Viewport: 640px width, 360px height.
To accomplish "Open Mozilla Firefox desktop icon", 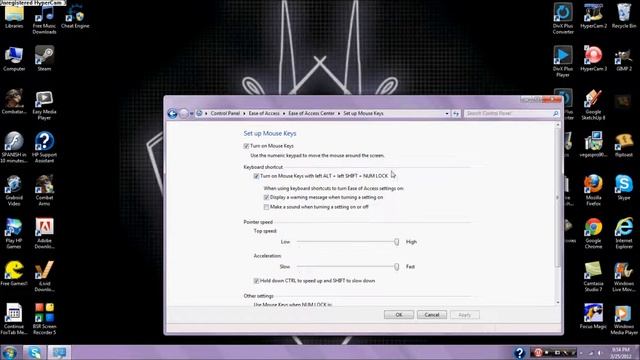I will point(593,191).
